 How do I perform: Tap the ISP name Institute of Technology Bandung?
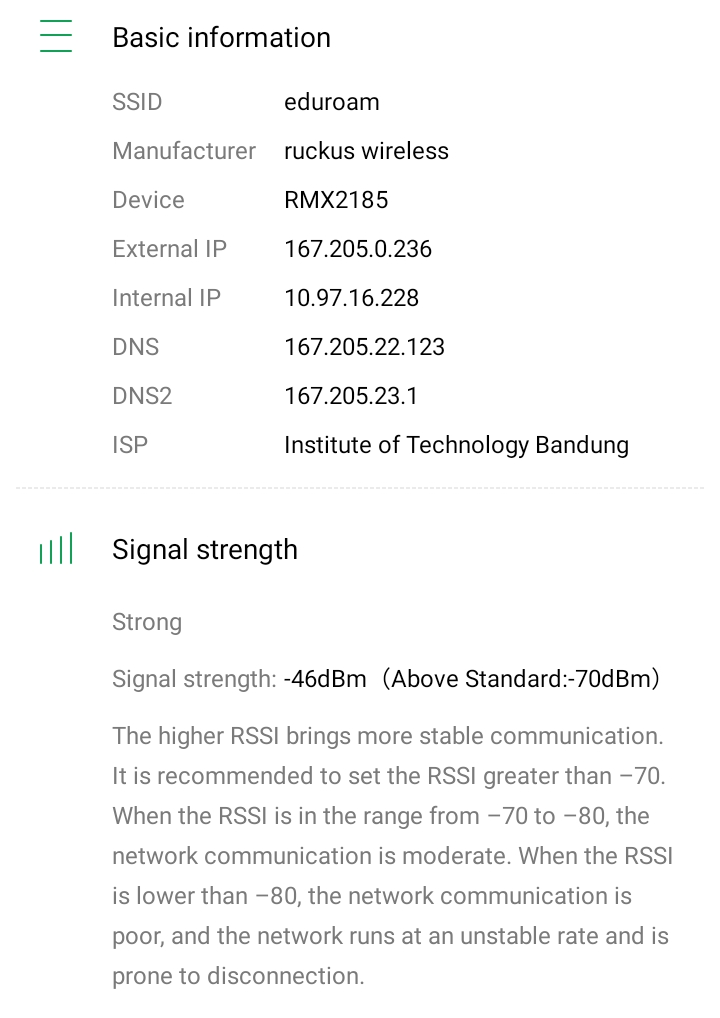(x=456, y=445)
